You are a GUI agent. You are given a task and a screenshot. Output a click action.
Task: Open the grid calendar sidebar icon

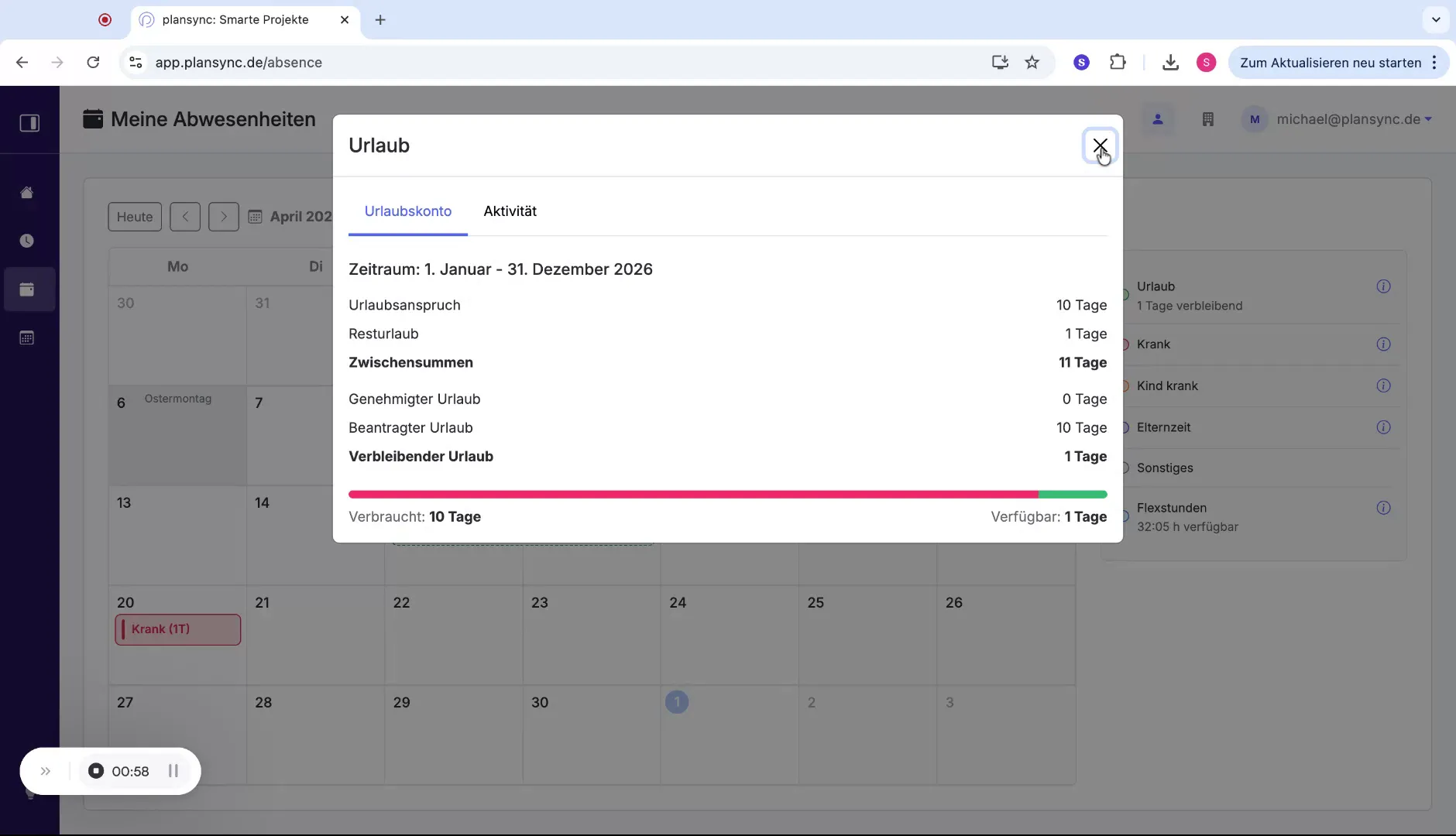[27, 337]
